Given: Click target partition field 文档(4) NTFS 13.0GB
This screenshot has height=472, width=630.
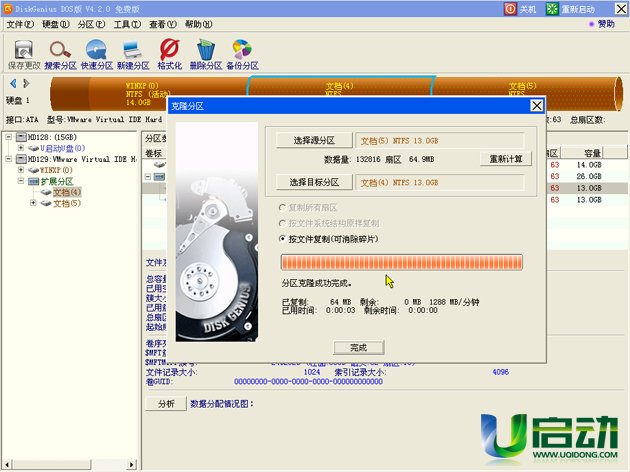Looking at the screenshot, I should (440, 182).
